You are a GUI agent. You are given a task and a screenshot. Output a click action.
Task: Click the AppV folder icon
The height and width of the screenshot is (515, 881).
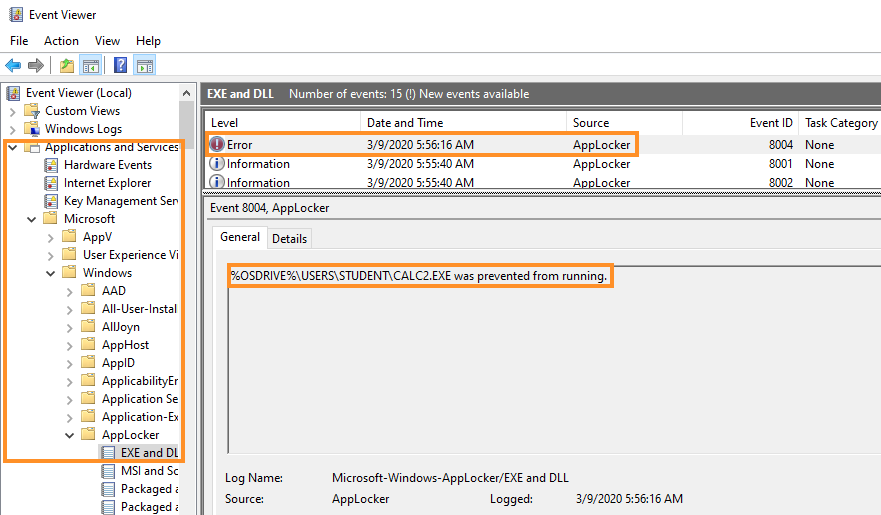[69, 236]
